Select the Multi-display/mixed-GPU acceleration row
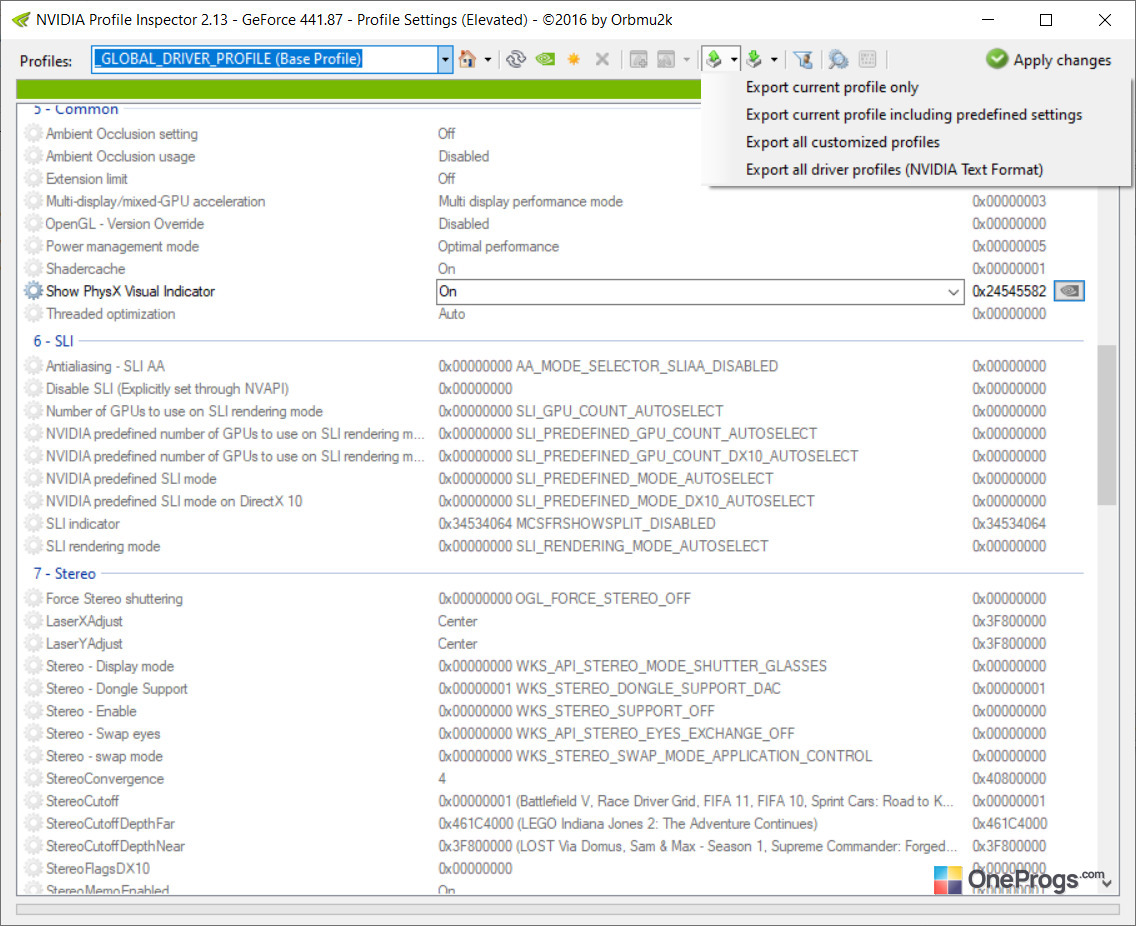Viewport: 1136px width, 926px height. (x=556, y=201)
